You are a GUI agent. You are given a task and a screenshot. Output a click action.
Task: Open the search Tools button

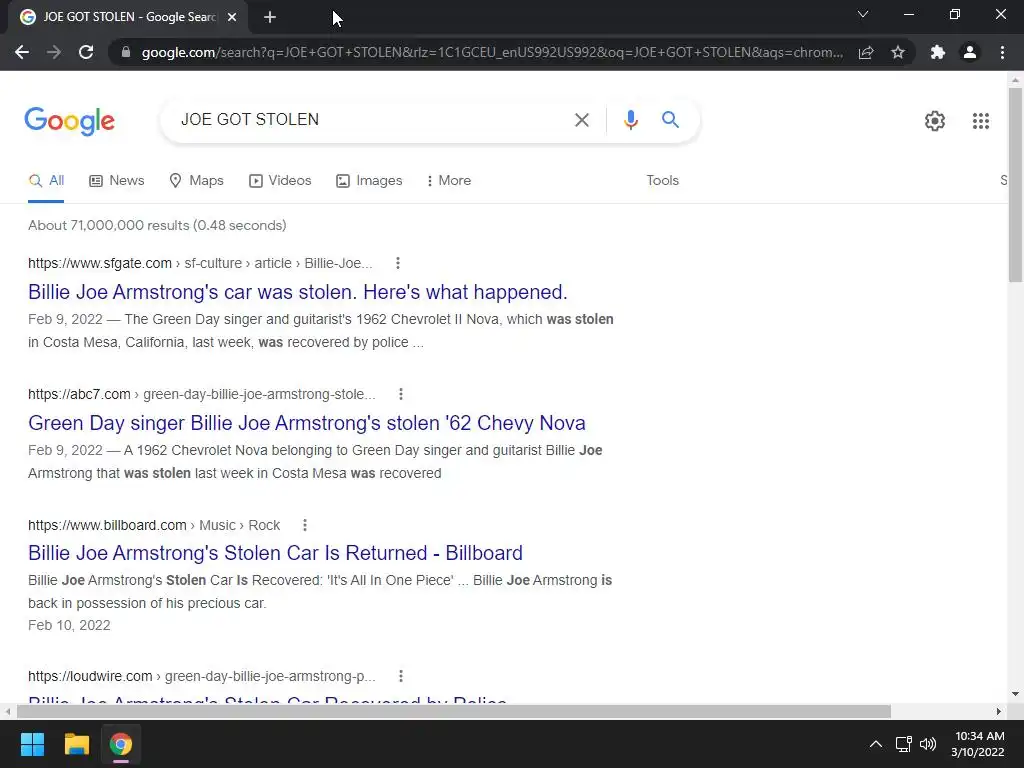coord(662,181)
